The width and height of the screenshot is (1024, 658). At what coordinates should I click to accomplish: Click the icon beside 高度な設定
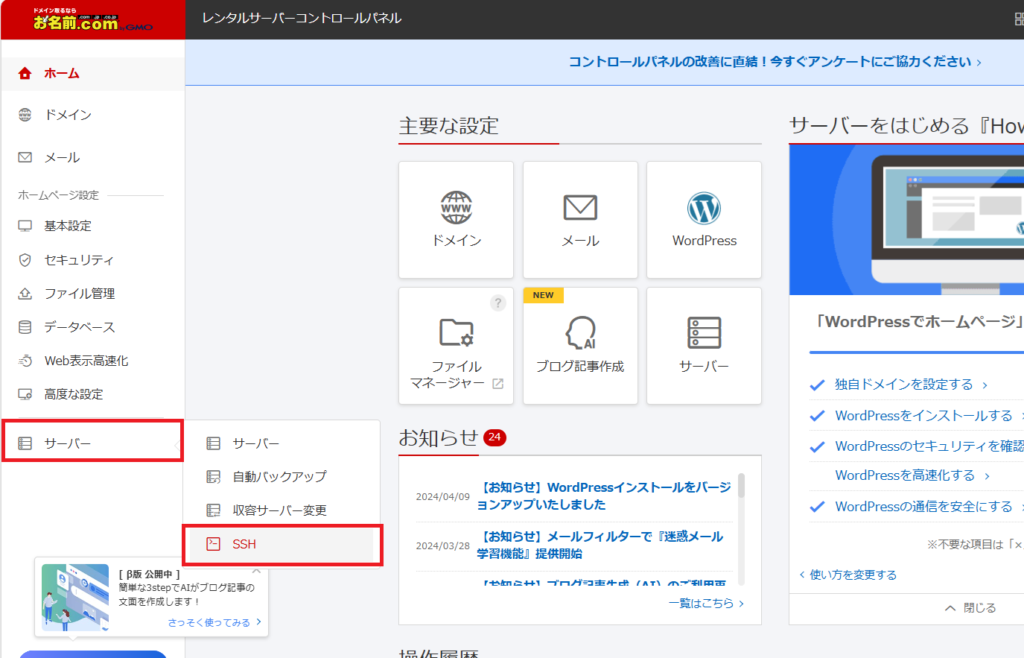[x=25, y=394]
